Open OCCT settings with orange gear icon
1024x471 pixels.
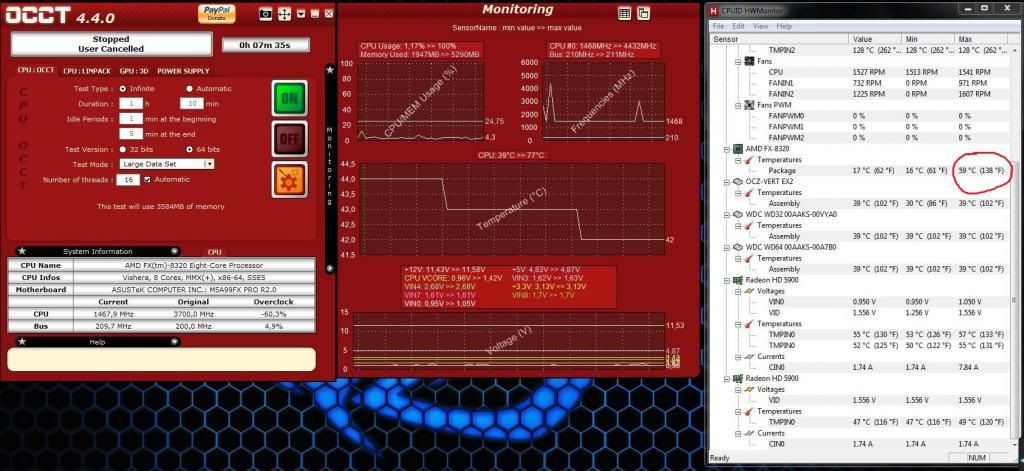tap(289, 179)
